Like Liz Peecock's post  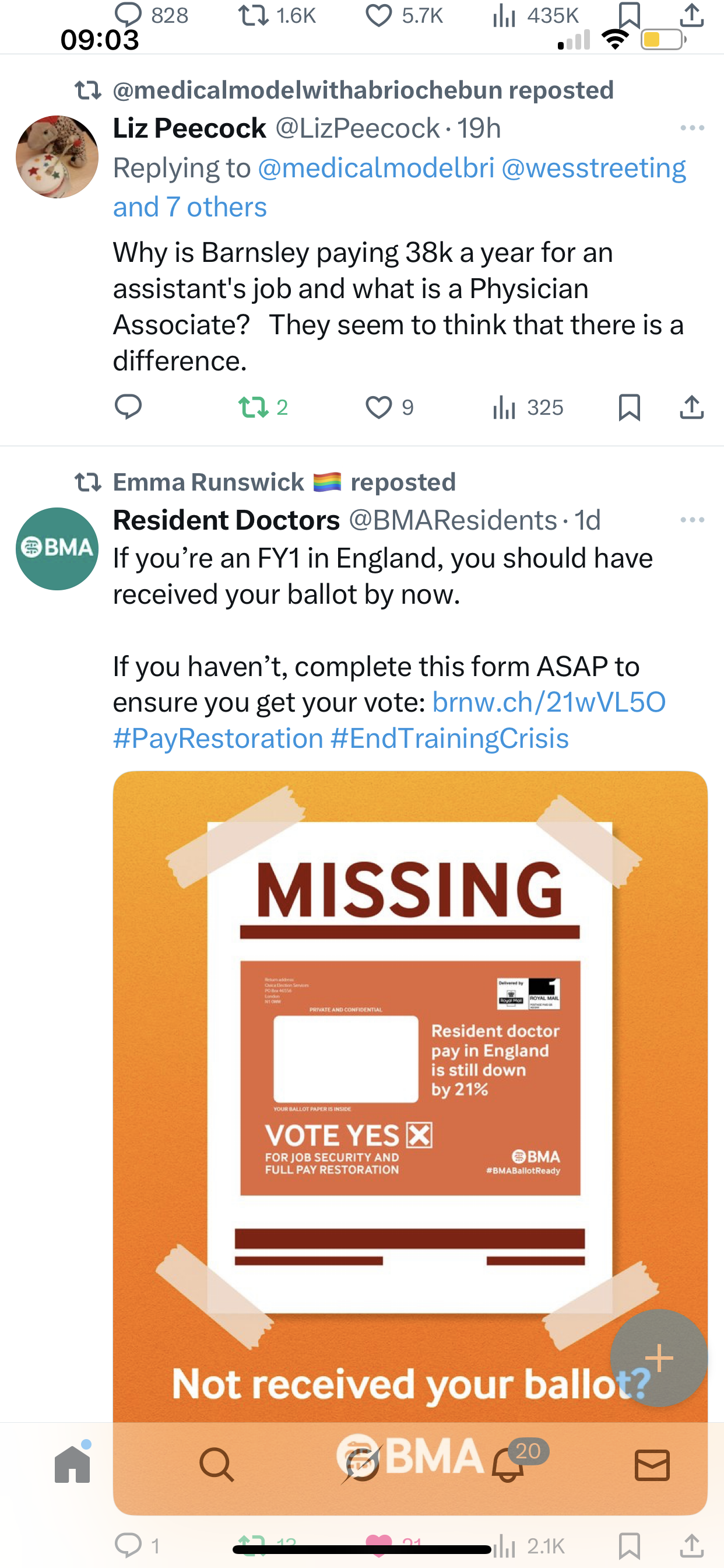[379, 407]
